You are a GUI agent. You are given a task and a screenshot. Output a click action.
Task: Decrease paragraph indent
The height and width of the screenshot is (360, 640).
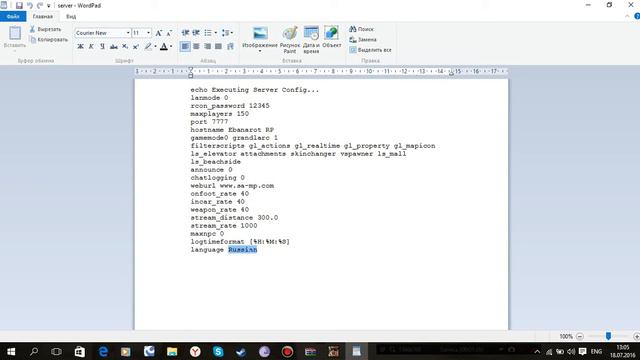(x=185, y=33)
